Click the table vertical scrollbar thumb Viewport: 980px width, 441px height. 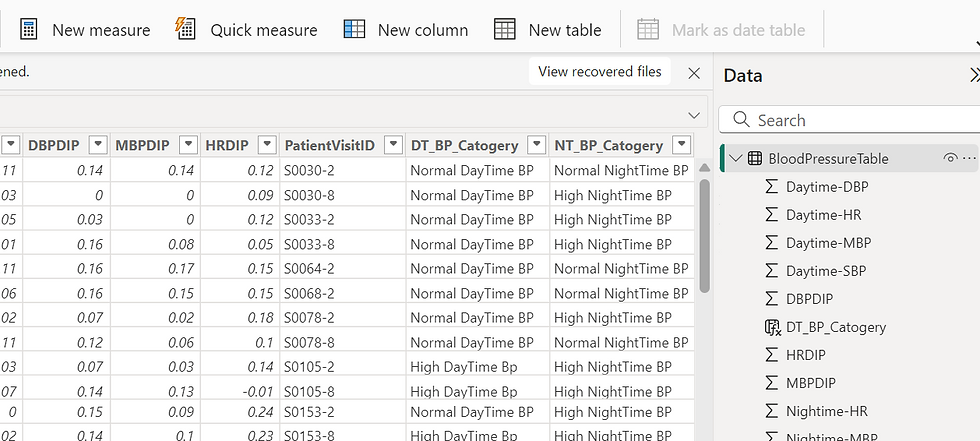point(704,235)
